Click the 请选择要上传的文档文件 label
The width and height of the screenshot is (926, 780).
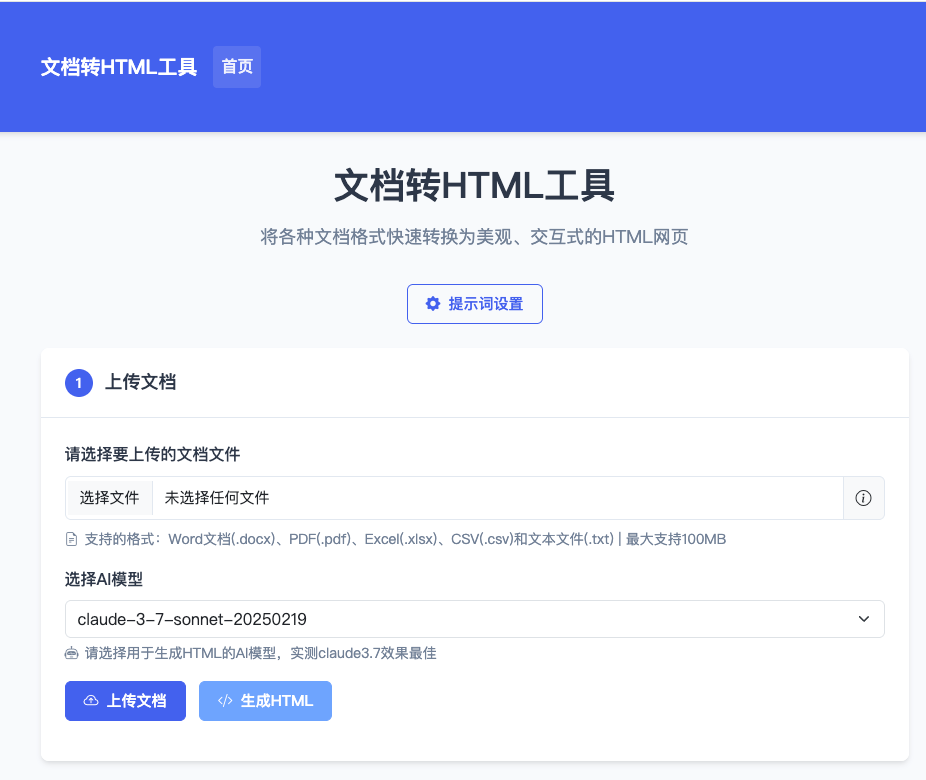153,454
